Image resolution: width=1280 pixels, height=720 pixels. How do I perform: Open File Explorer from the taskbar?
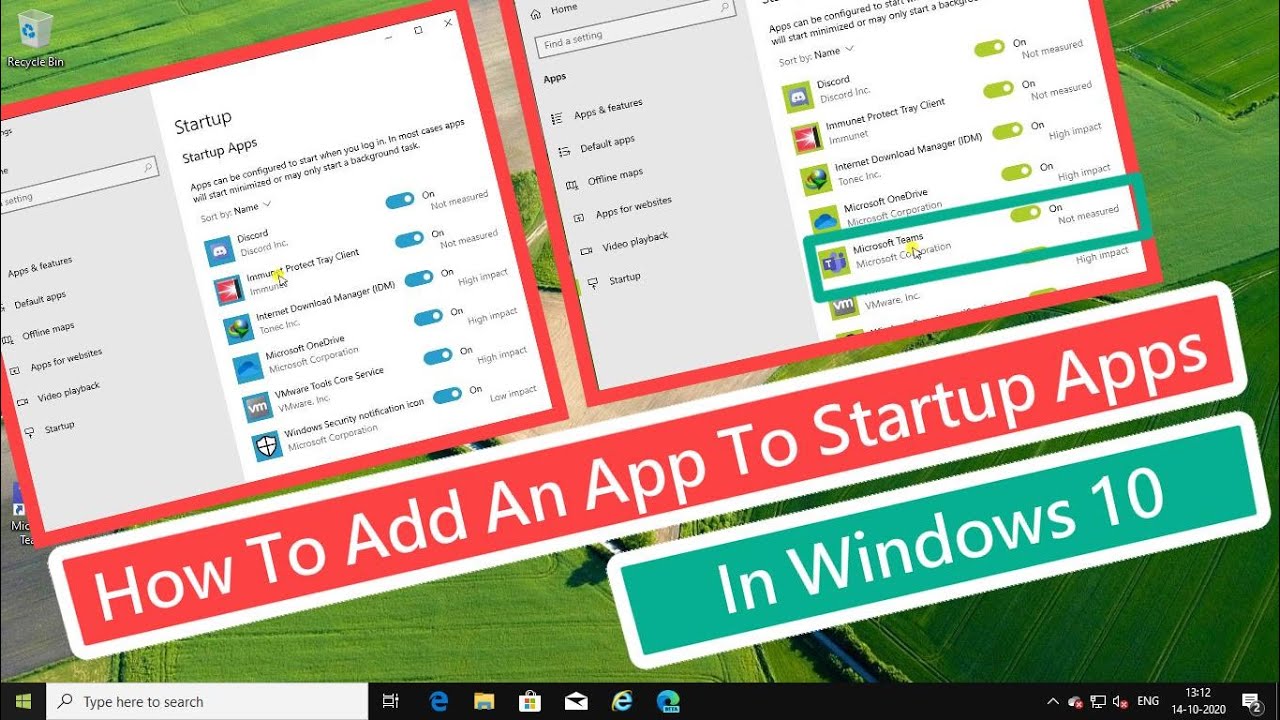coord(484,701)
